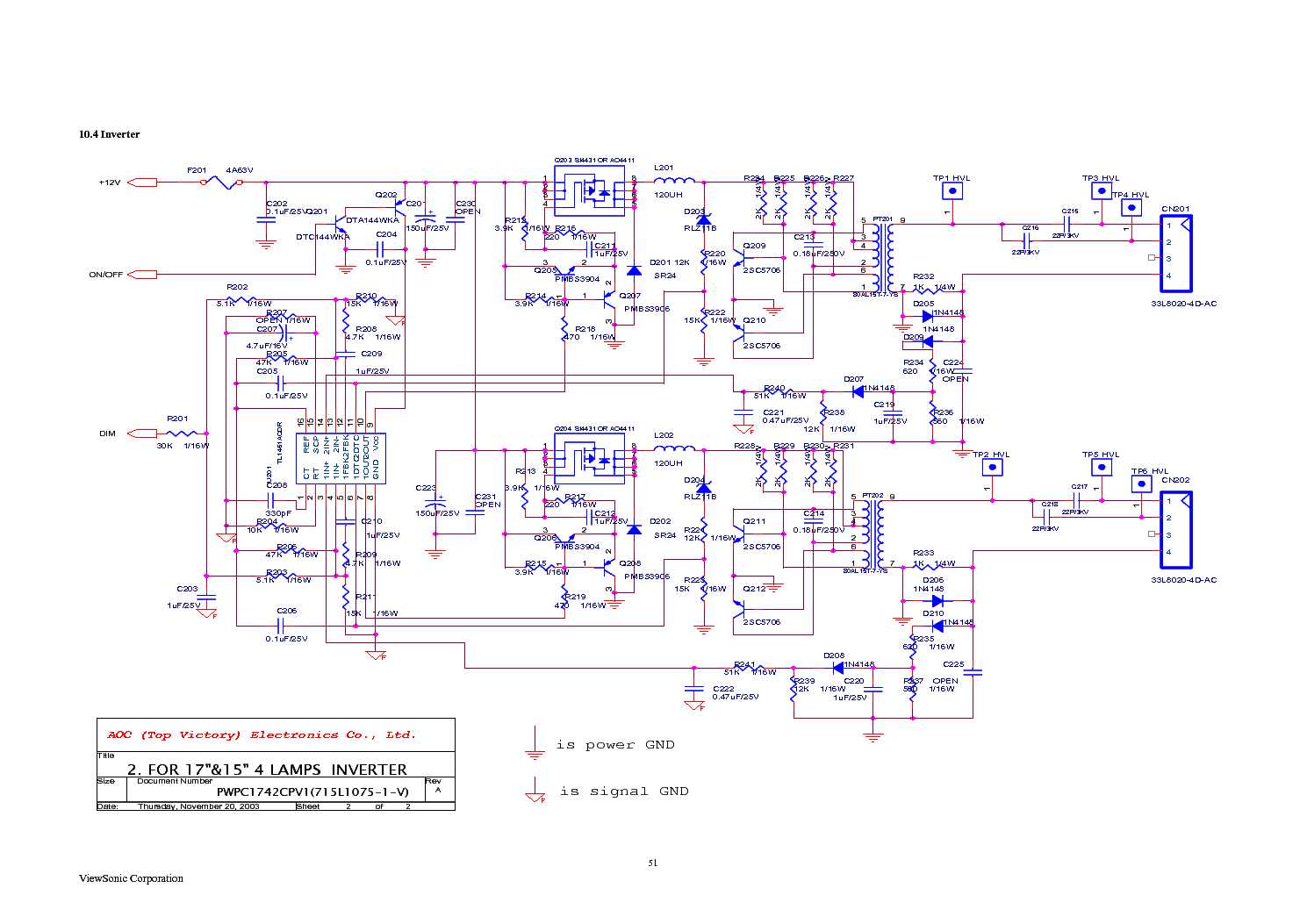Click the upper '33L8020-4D-AC' part number under CN201
This screenshot has width=1307, height=924.
1184,304
